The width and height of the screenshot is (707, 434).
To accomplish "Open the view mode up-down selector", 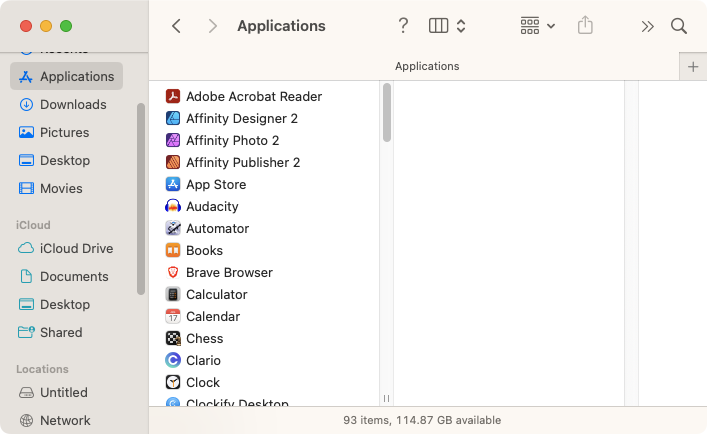I will 461,26.
